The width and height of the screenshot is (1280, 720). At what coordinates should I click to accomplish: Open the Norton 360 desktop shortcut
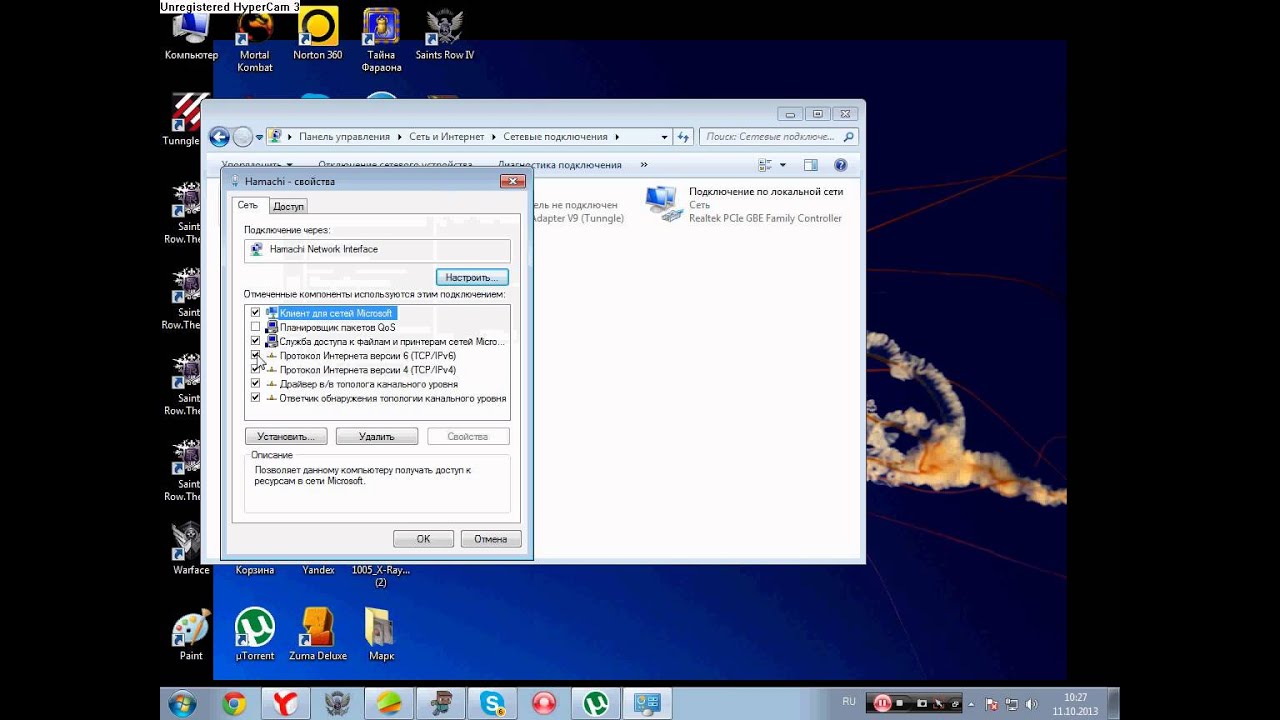318,36
